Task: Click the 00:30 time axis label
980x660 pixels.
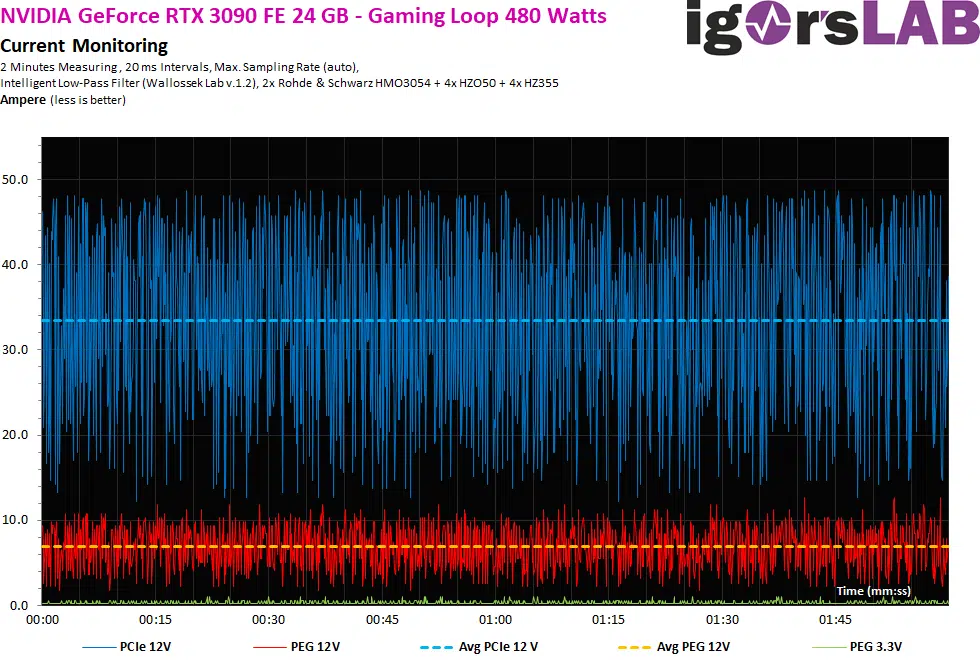Action: (x=269, y=620)
